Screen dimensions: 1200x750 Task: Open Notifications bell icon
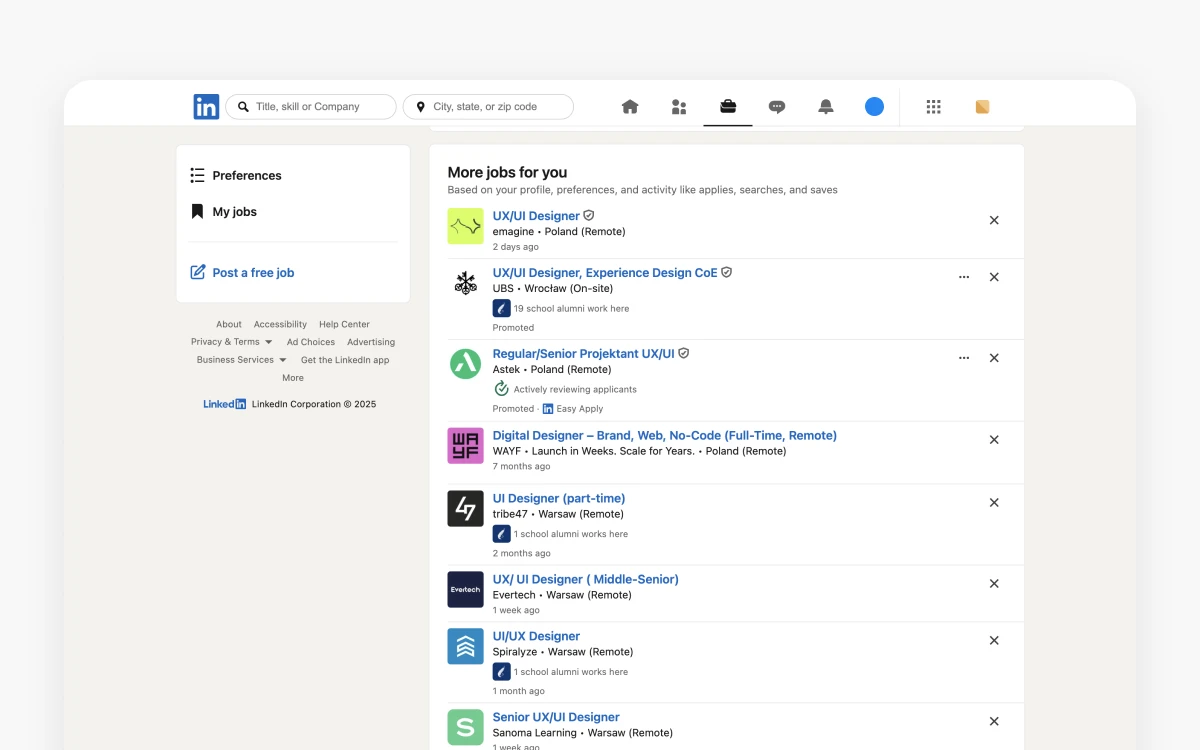pyautogui.click(x=826, y=107)
